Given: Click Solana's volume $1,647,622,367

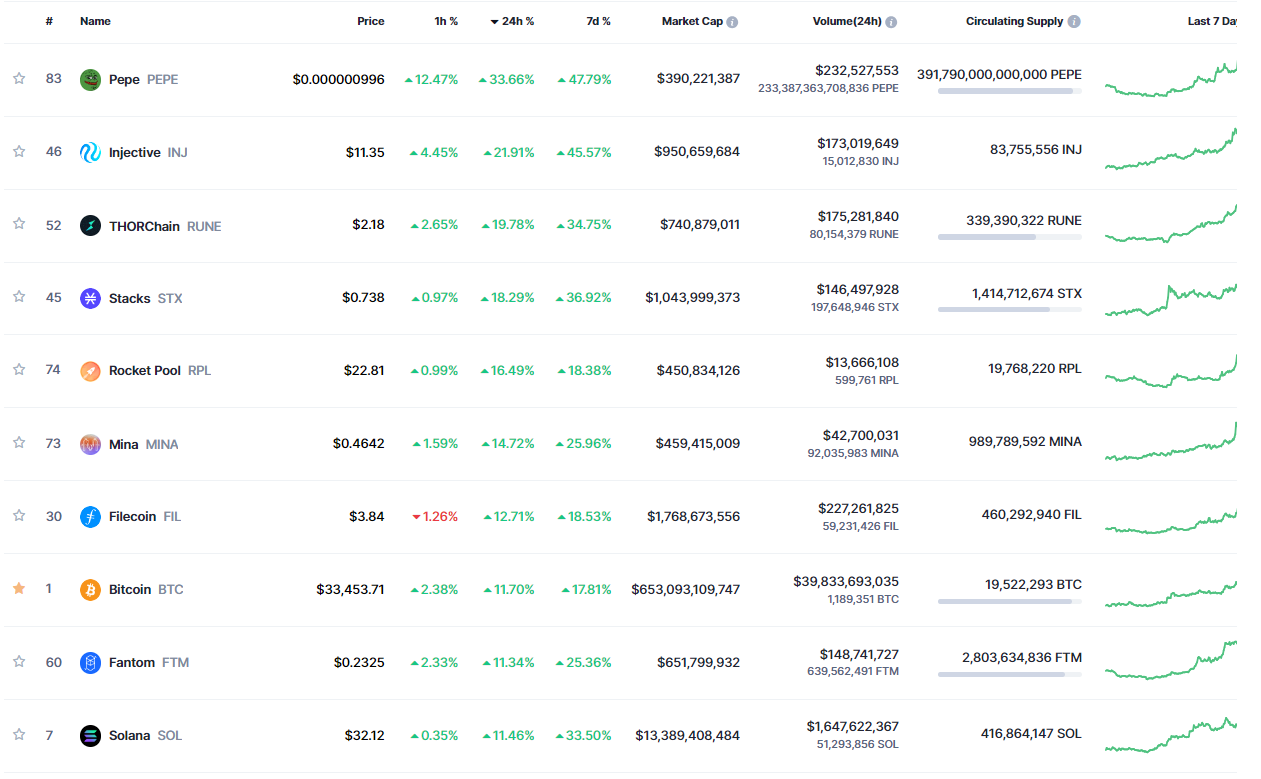Looking at the screenshot, I should click(x=853, y=726).
